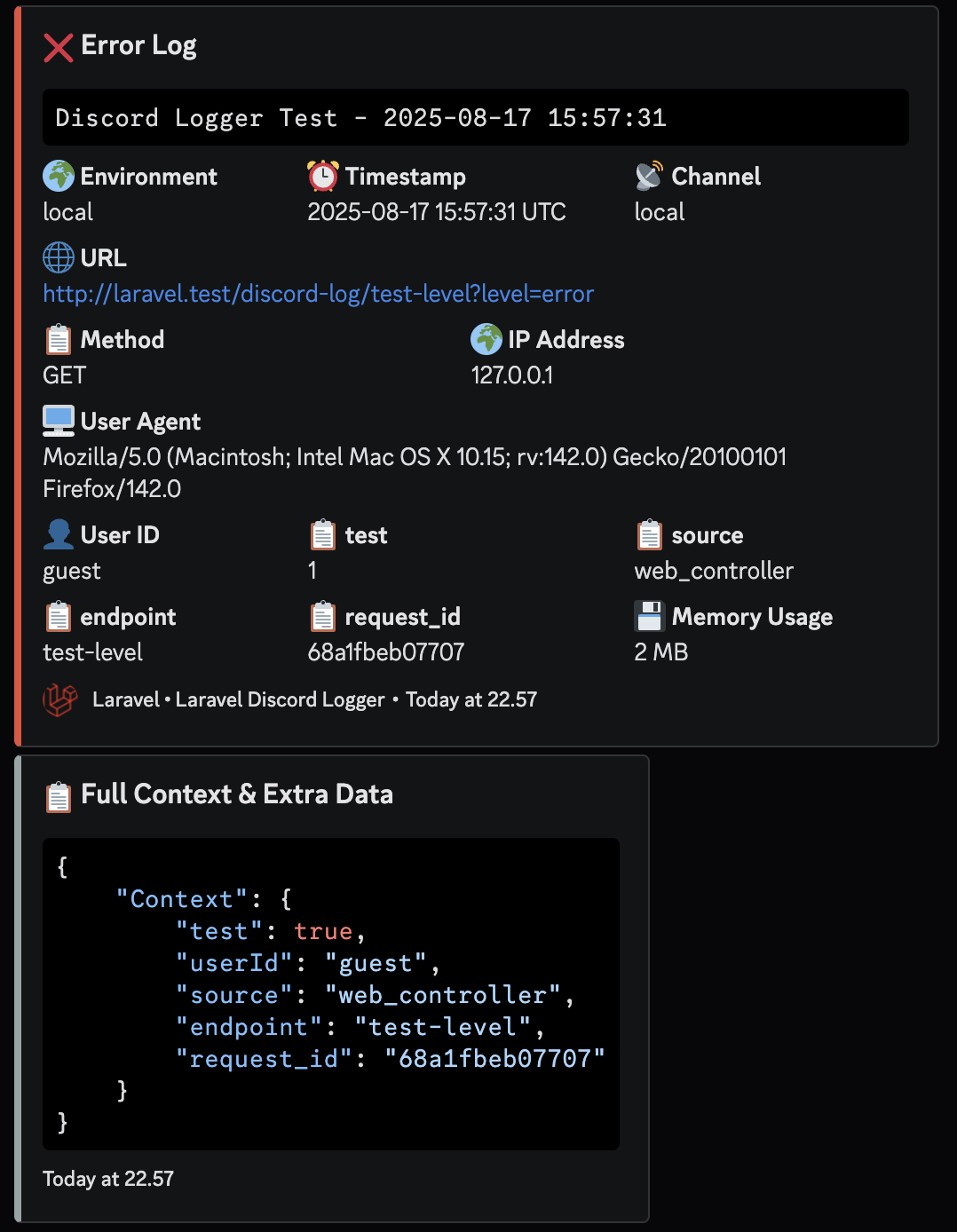Click the floppy disk Memory Usage icon
This screenshot has width=957, height=1232.
pyautogui.click(x=650, y=617)
